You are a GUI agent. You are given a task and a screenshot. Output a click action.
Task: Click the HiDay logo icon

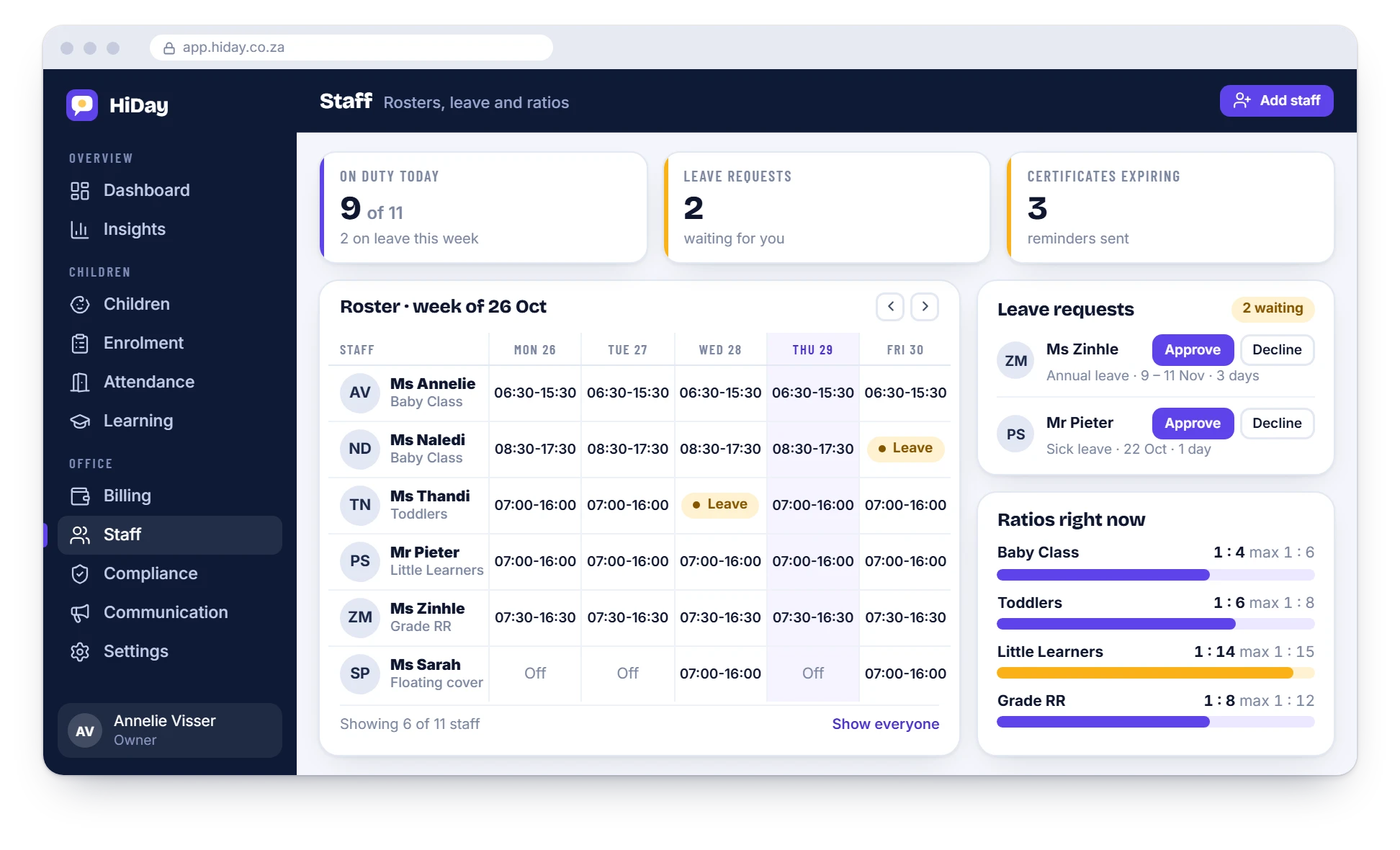[x=82, y=105]
